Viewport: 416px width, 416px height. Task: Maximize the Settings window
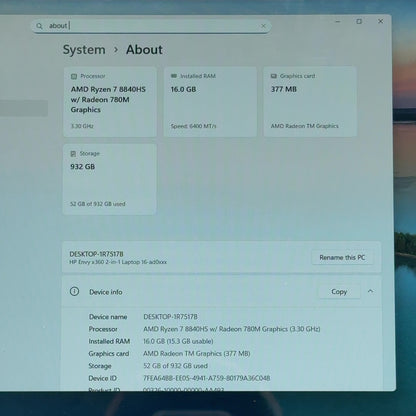point(359,21)
